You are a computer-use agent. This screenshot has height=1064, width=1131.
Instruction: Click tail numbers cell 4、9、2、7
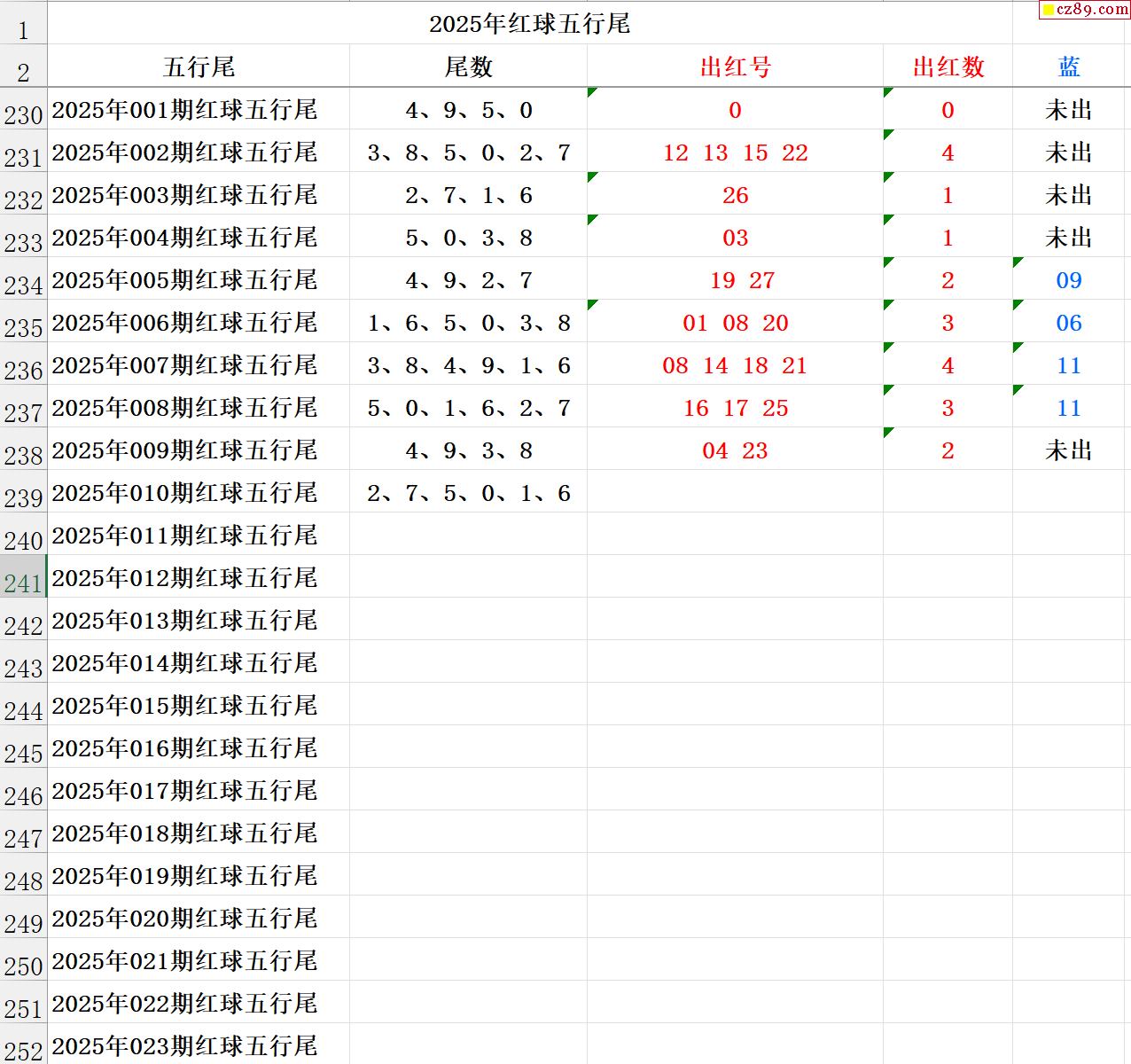468,280
